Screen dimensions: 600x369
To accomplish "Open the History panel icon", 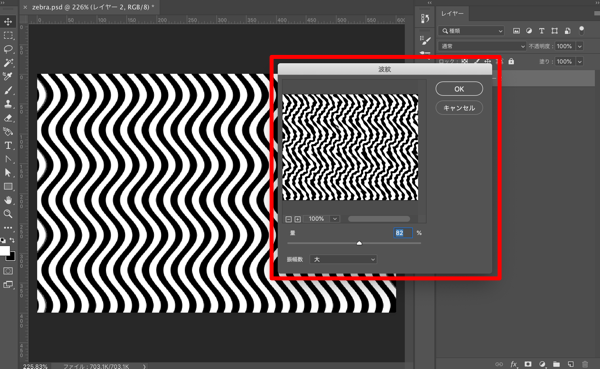I will point(425,18).
